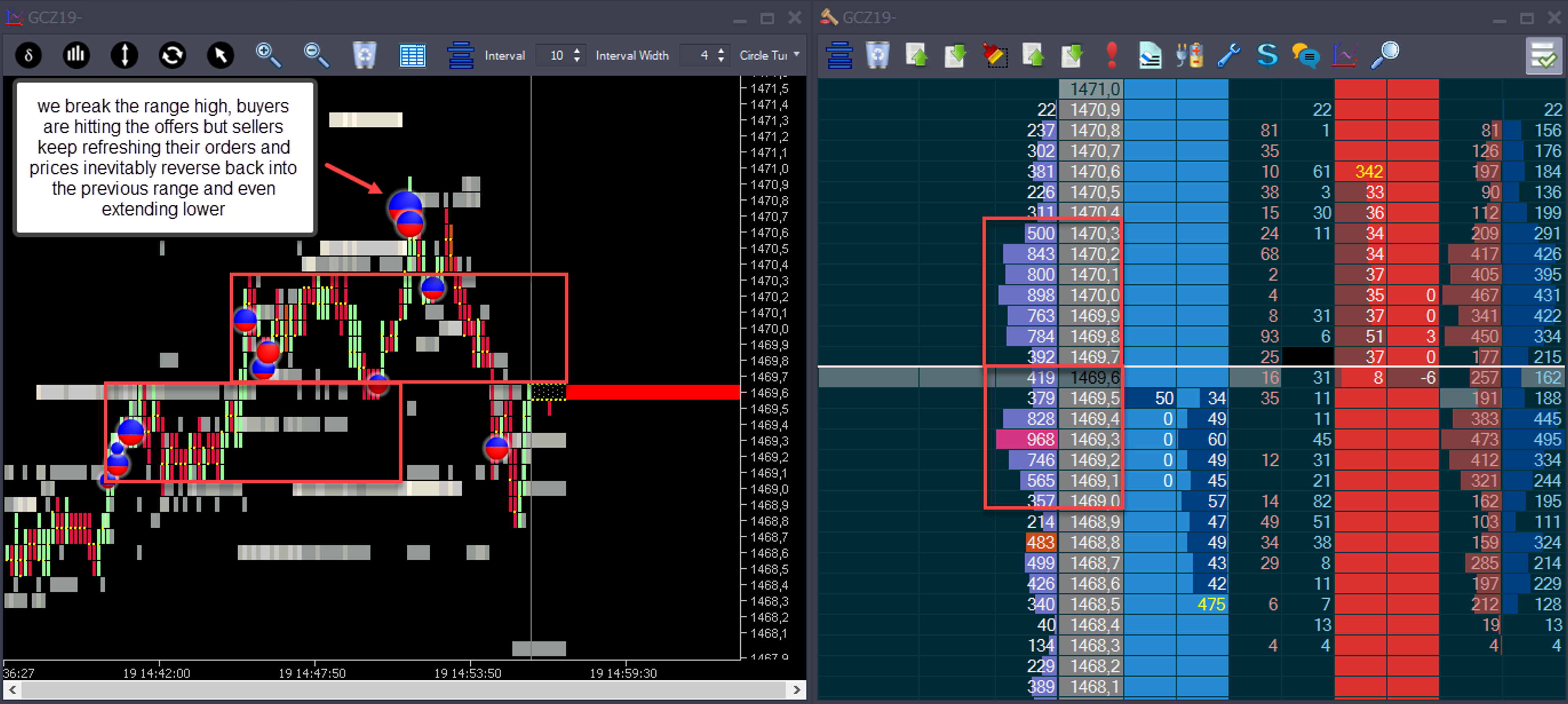
Task: Open the blue wrench settings icon
Action: pos(1229,56)
